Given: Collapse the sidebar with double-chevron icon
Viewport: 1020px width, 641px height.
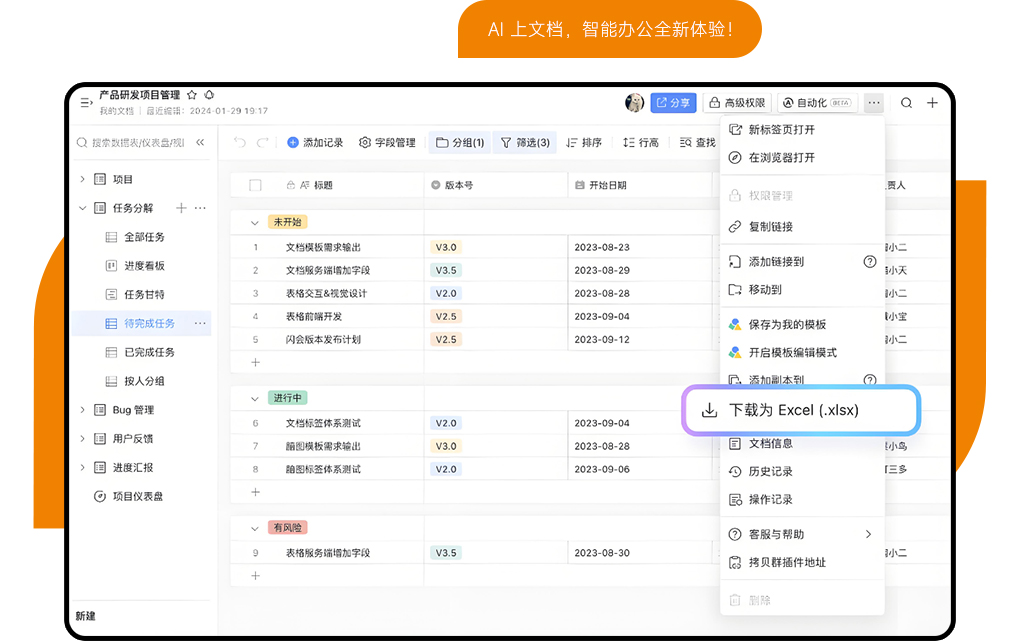Looking at the screenshot, I should 200,143.
